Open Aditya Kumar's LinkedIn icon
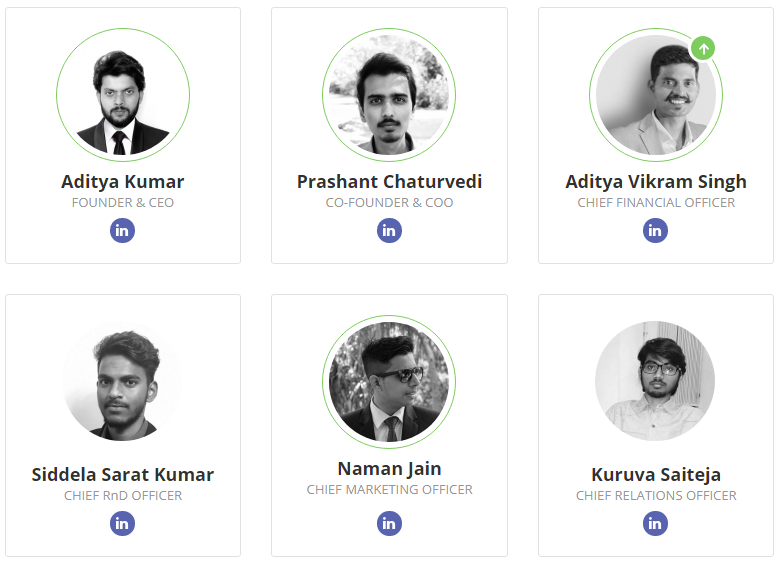The image size is (781, 565). click(123, 231)
